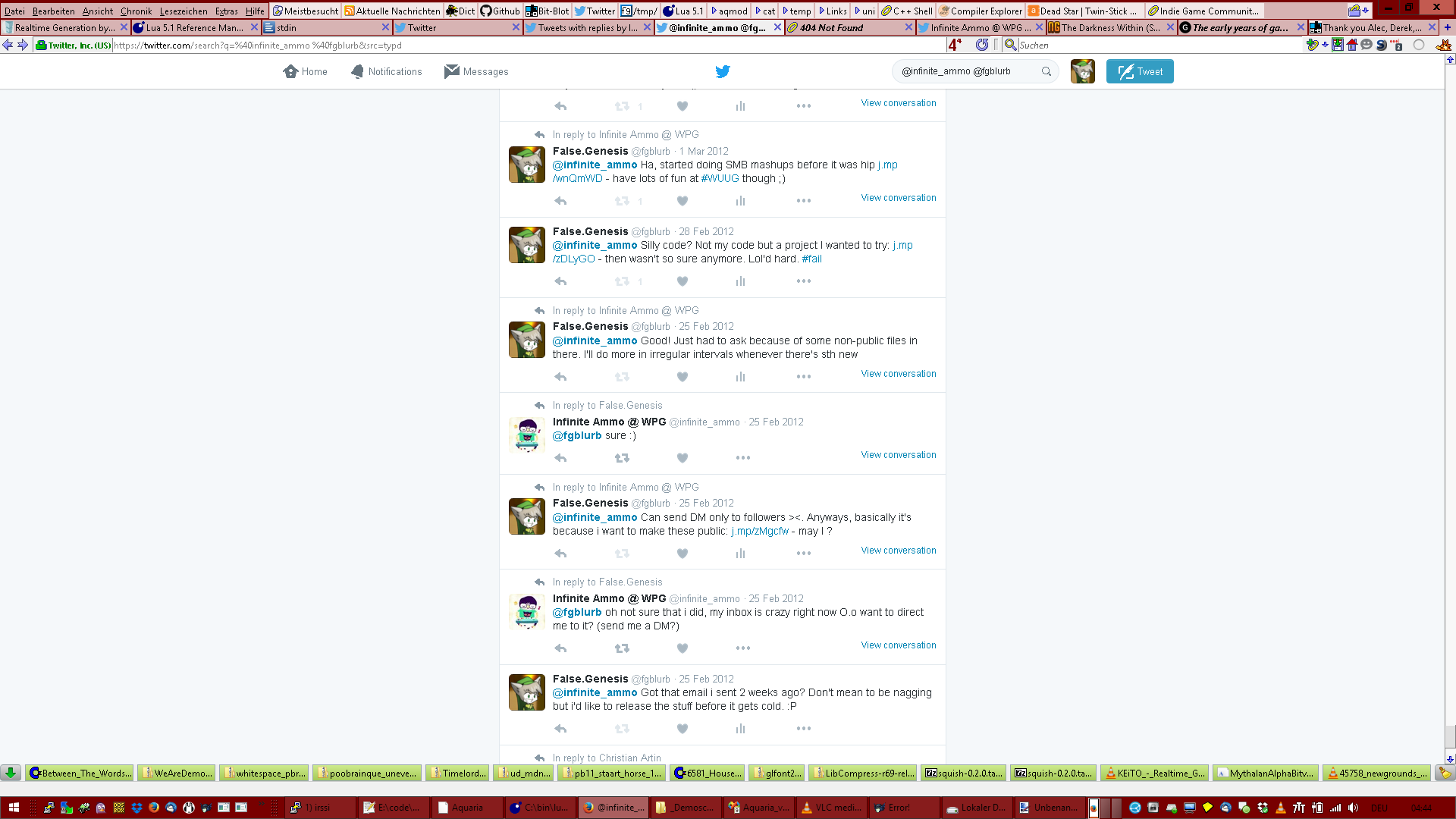Click the download arrow button in downloads bar
Image resolution: width=1456 pixels, height=819 pixels.
pos(10,773)
